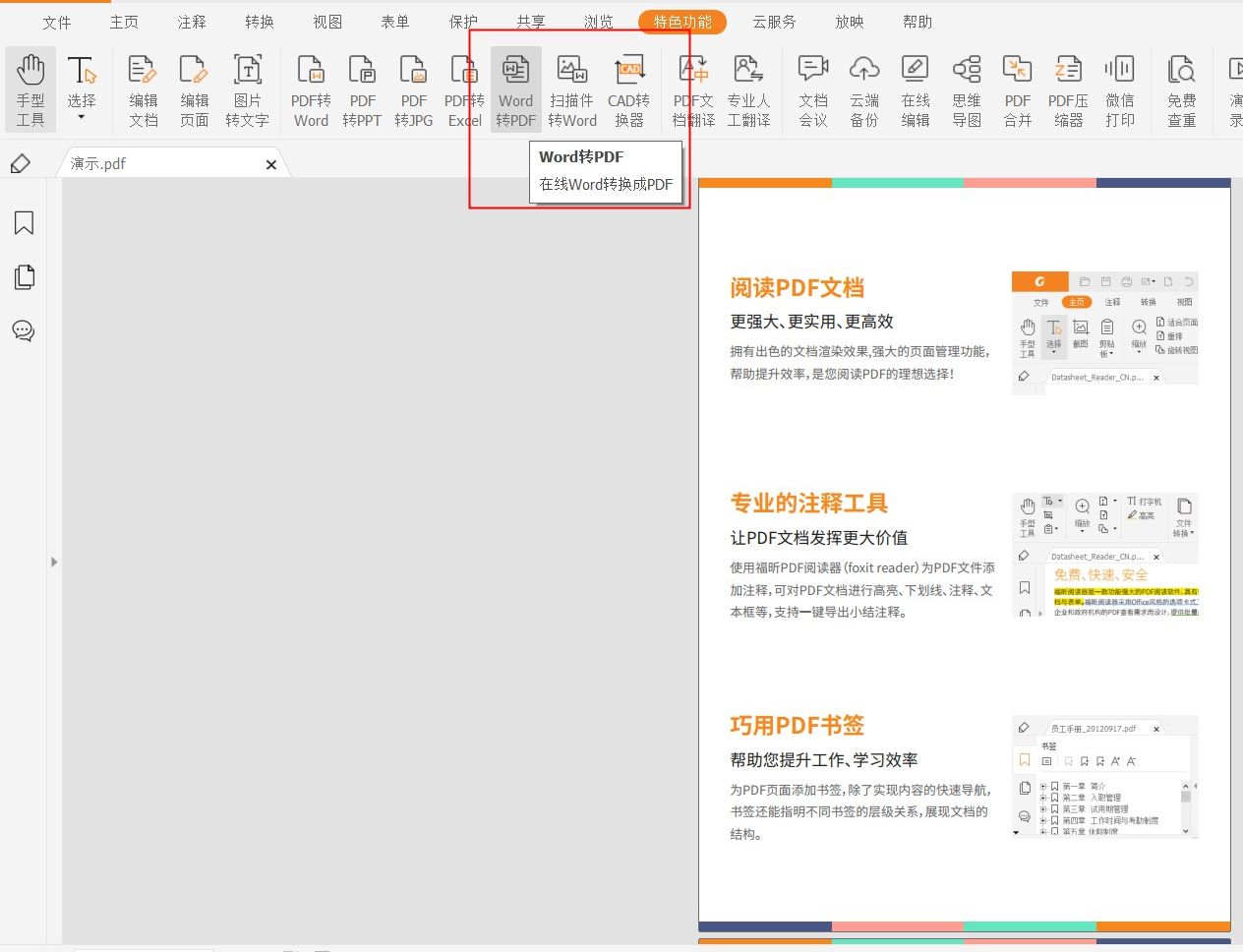Start the PDF压缩器 compressor
The height and width of the screenshot is (952, 1243).
click(x=1068, y=89)
